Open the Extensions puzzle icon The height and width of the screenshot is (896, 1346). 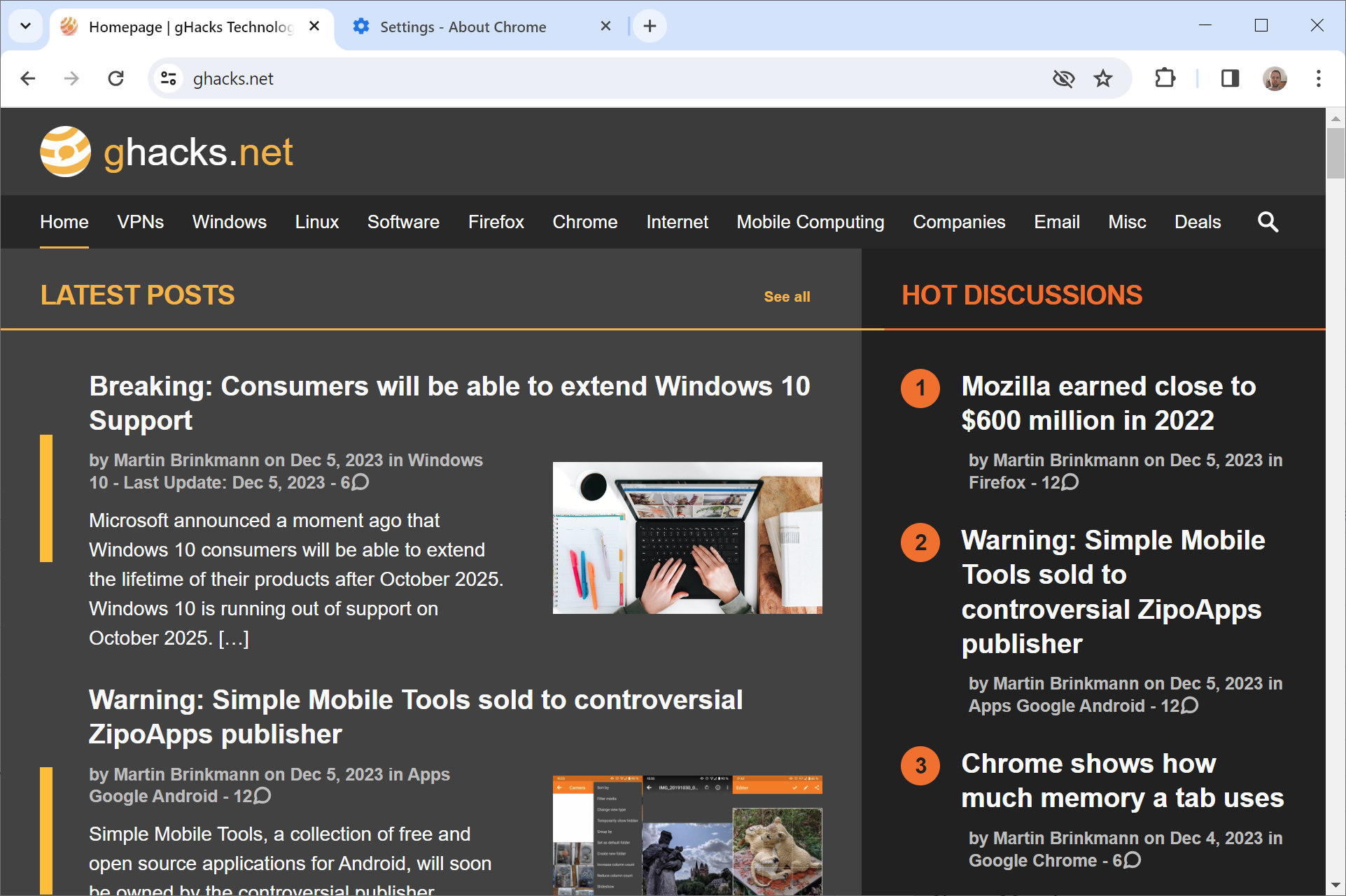pyautogui.click(x=1165, y=78)
